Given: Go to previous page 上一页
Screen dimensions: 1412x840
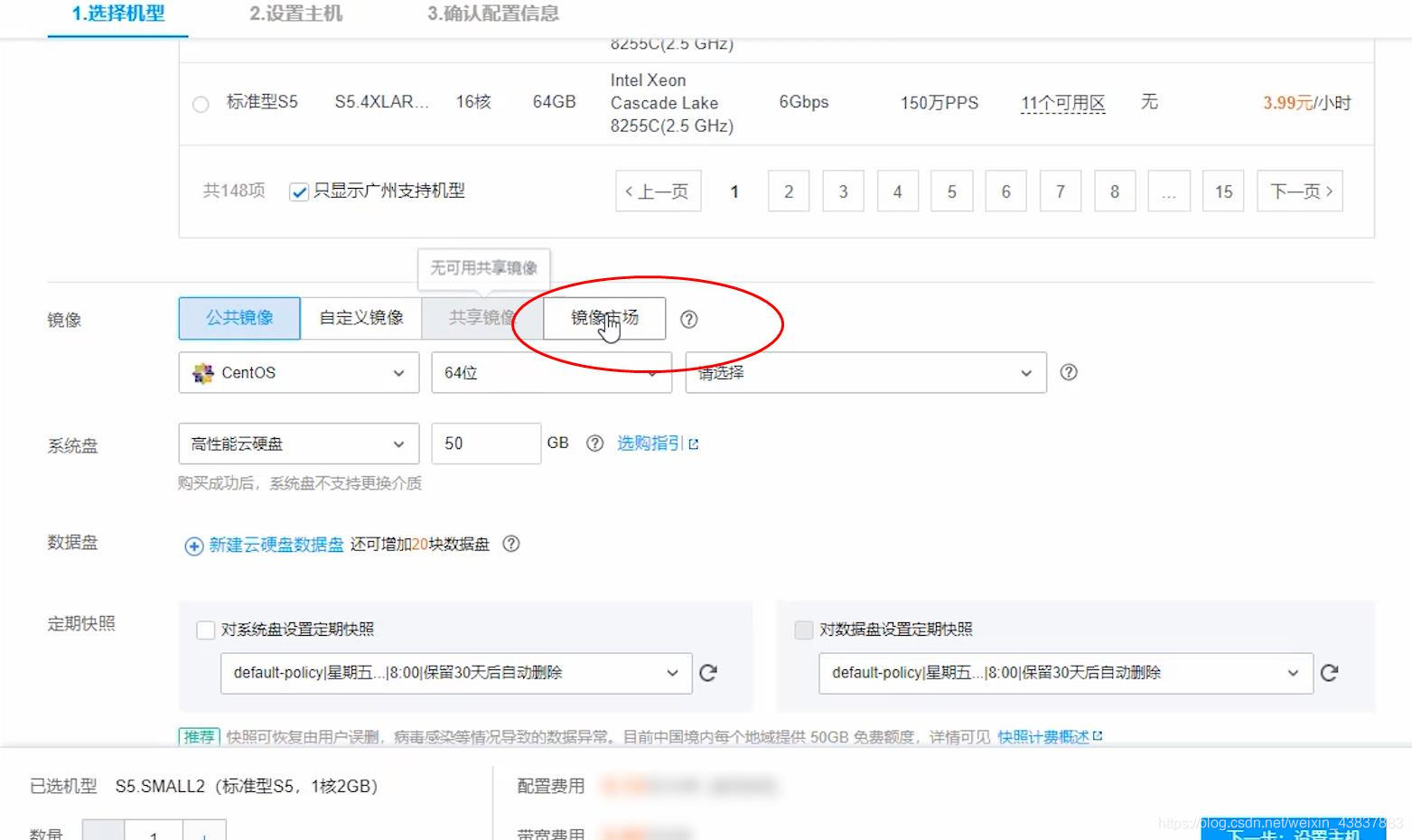Looking at the screenshot, I should click(x=659, y=191).
